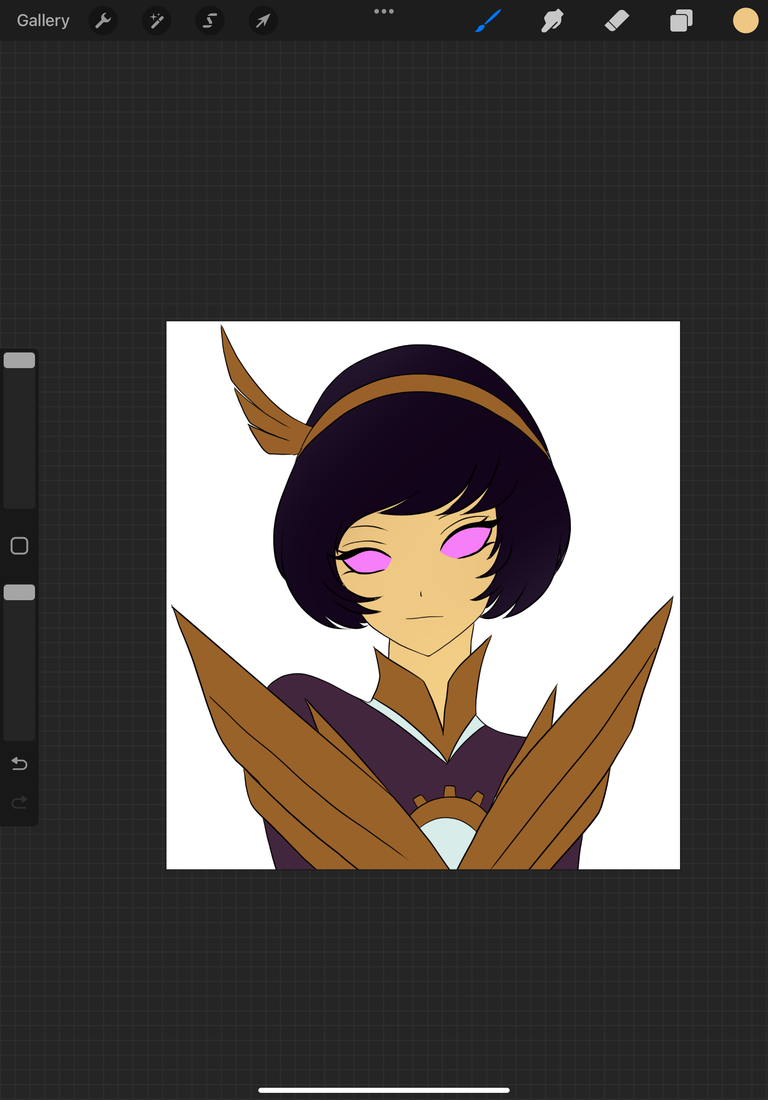Activate the Transform arrow tool

click(263, 20)
